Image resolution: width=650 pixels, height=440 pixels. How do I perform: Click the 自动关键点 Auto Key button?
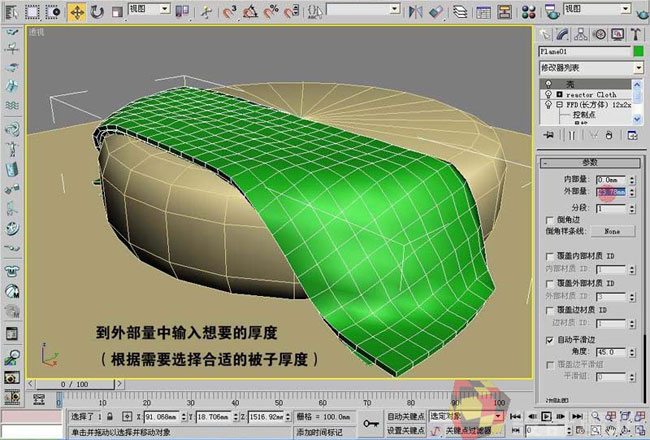click(406, 416)
